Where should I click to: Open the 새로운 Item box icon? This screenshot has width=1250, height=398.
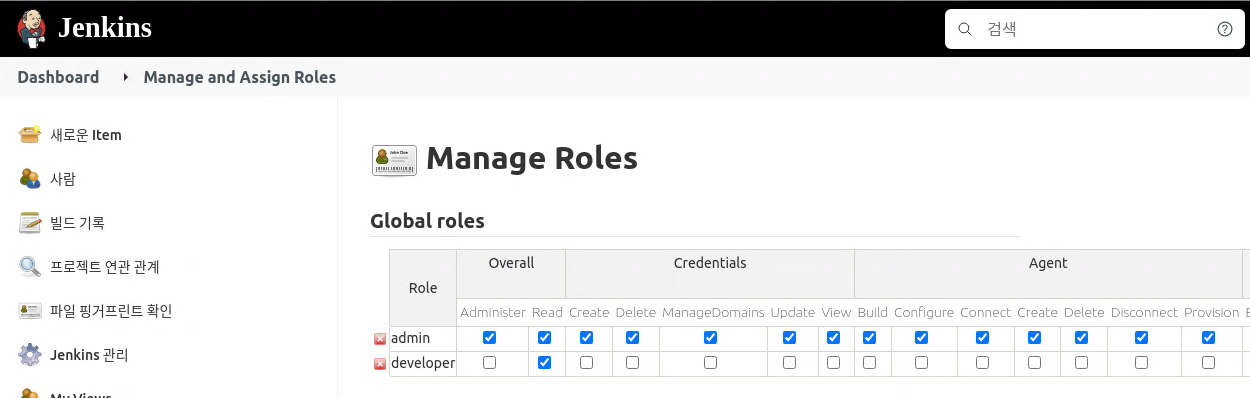coord(30,134)
